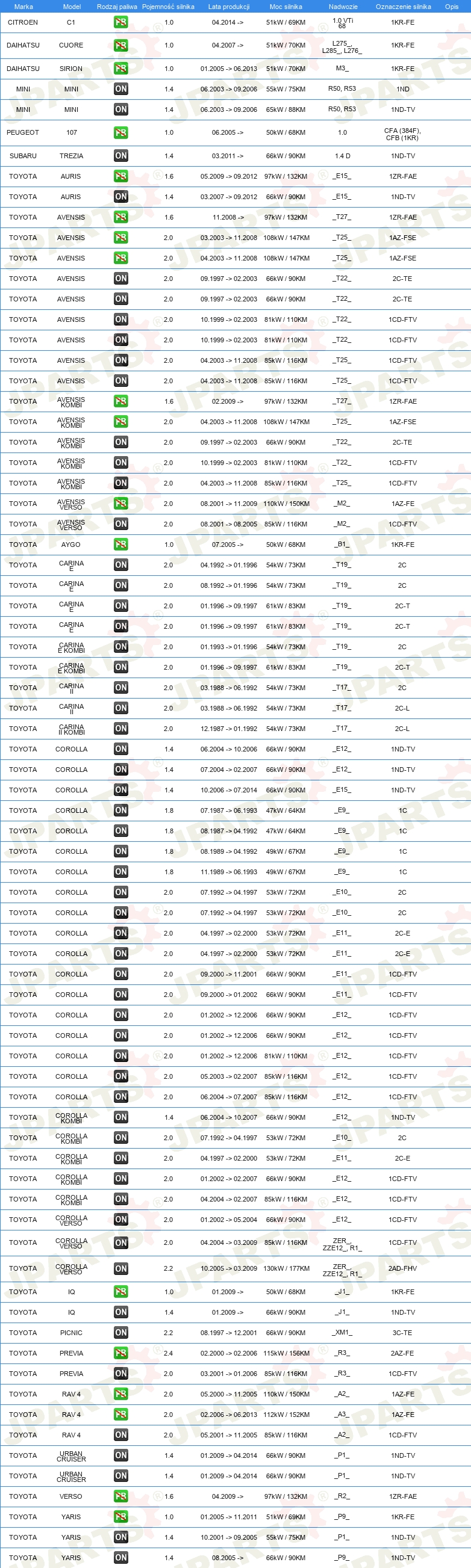The width and height of the screenshot is (471, 1568).
Task: Select the petrol icon for AVENSIS 1.6 from 11.2008
Action: pyautogui.click(x=120, y=217)
